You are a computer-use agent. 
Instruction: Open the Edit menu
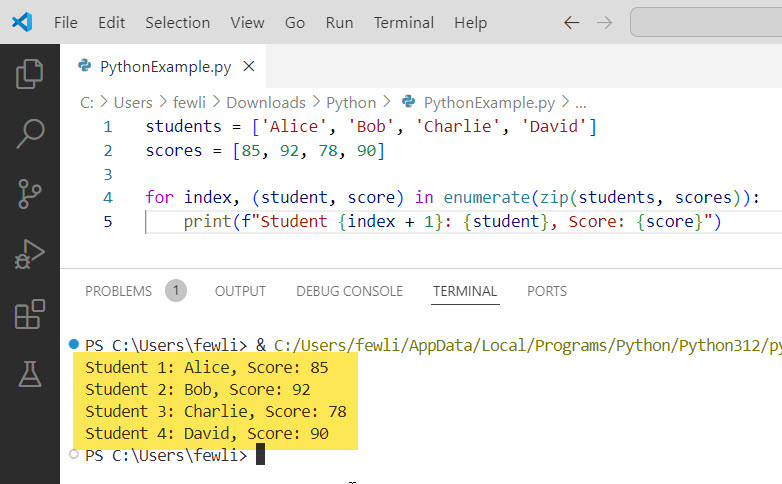point(111,22)
